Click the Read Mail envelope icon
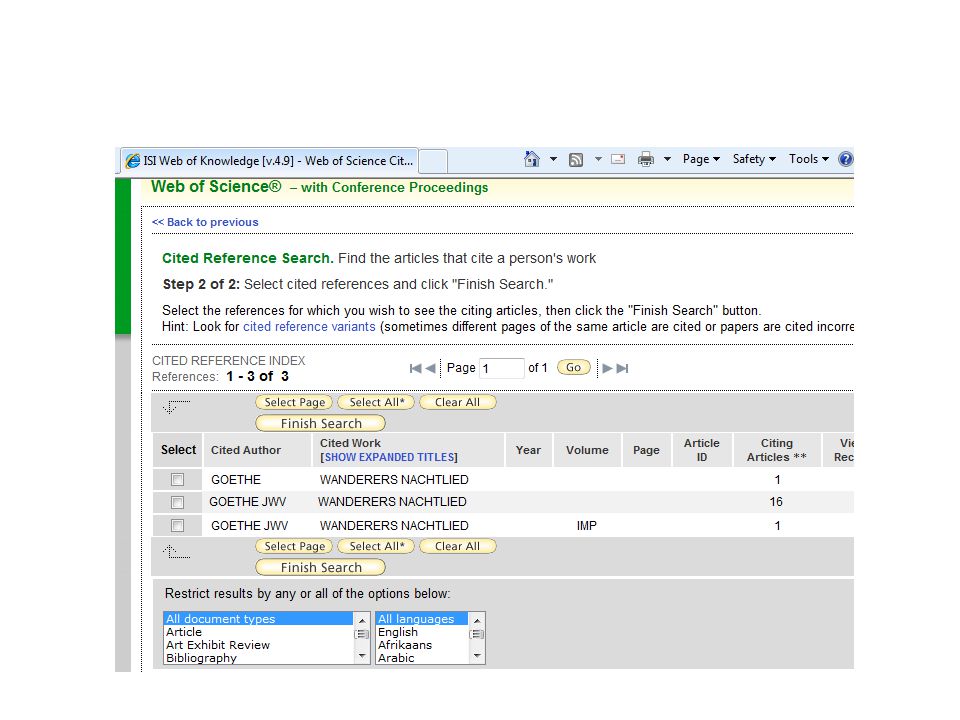This screenshot has height=720, width=960. tap(618, 159)
